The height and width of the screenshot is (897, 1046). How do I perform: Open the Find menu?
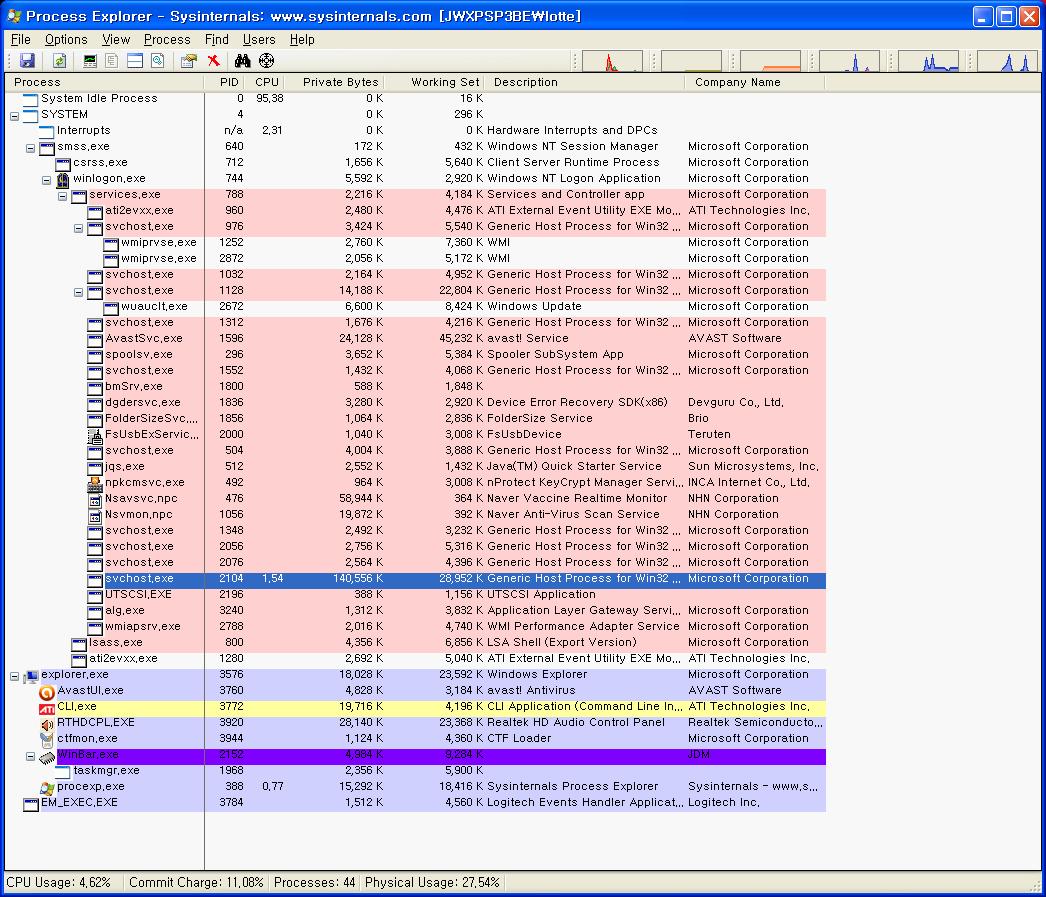click(x=216, y=39)
